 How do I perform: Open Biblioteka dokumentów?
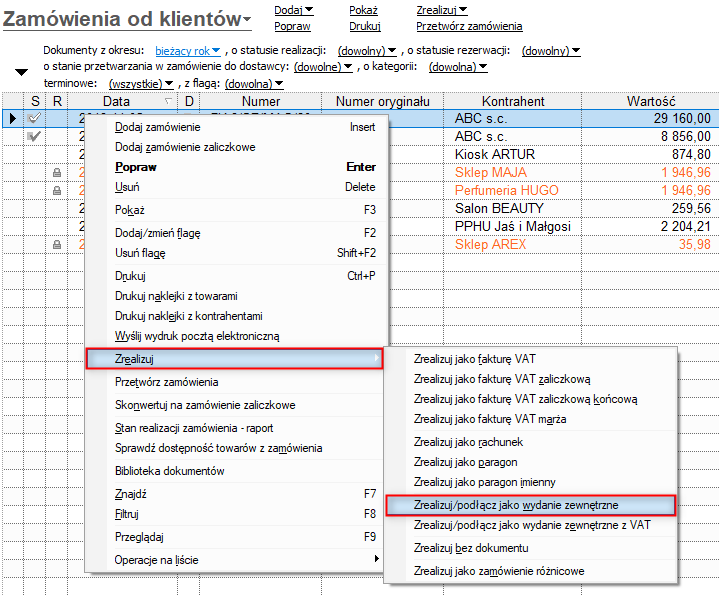[235, 471]
